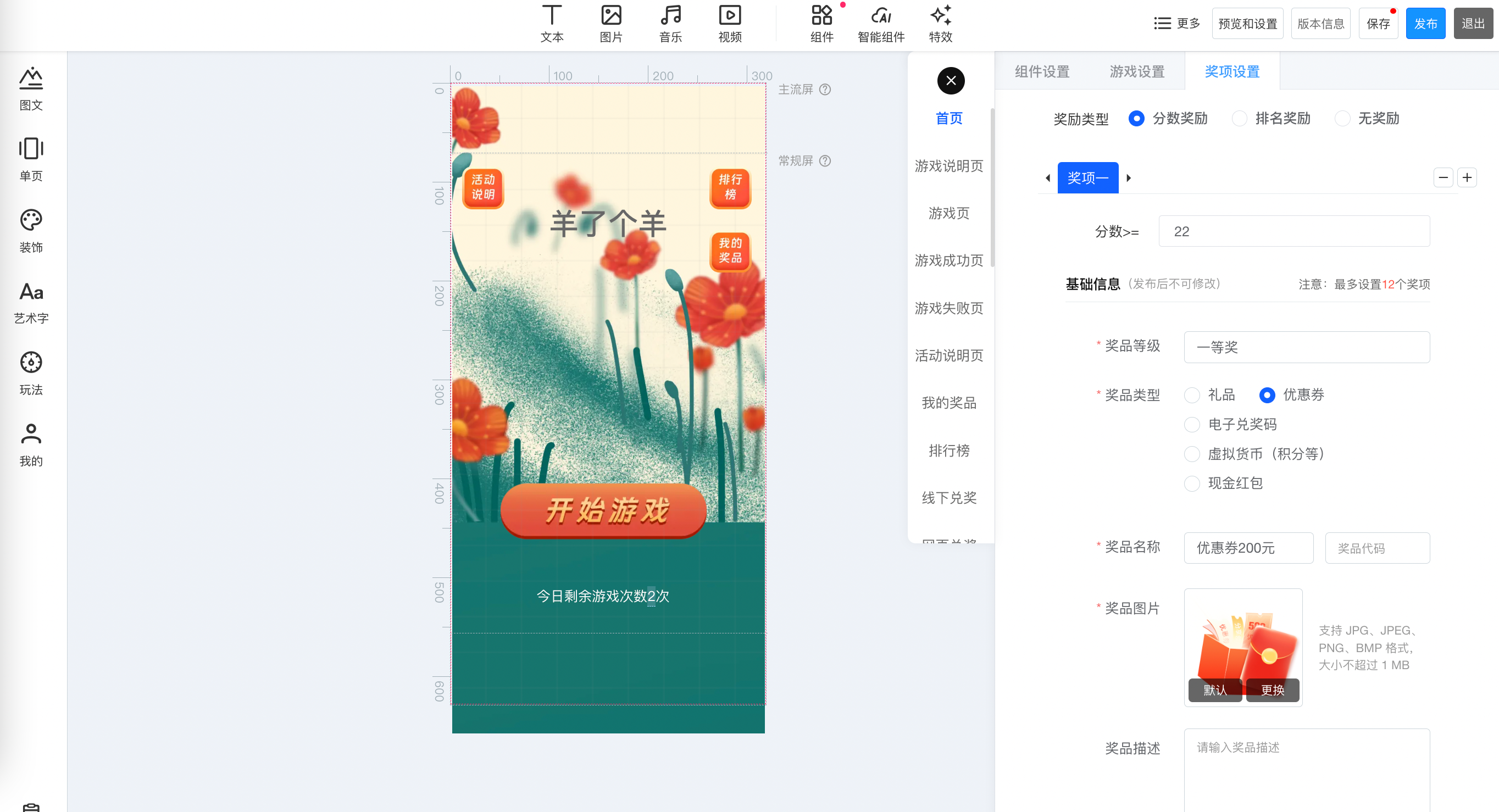This screenshot has width=1499, height=812.
Task: Choose 礼品 as prize type
Action: tap(1192, 396)
